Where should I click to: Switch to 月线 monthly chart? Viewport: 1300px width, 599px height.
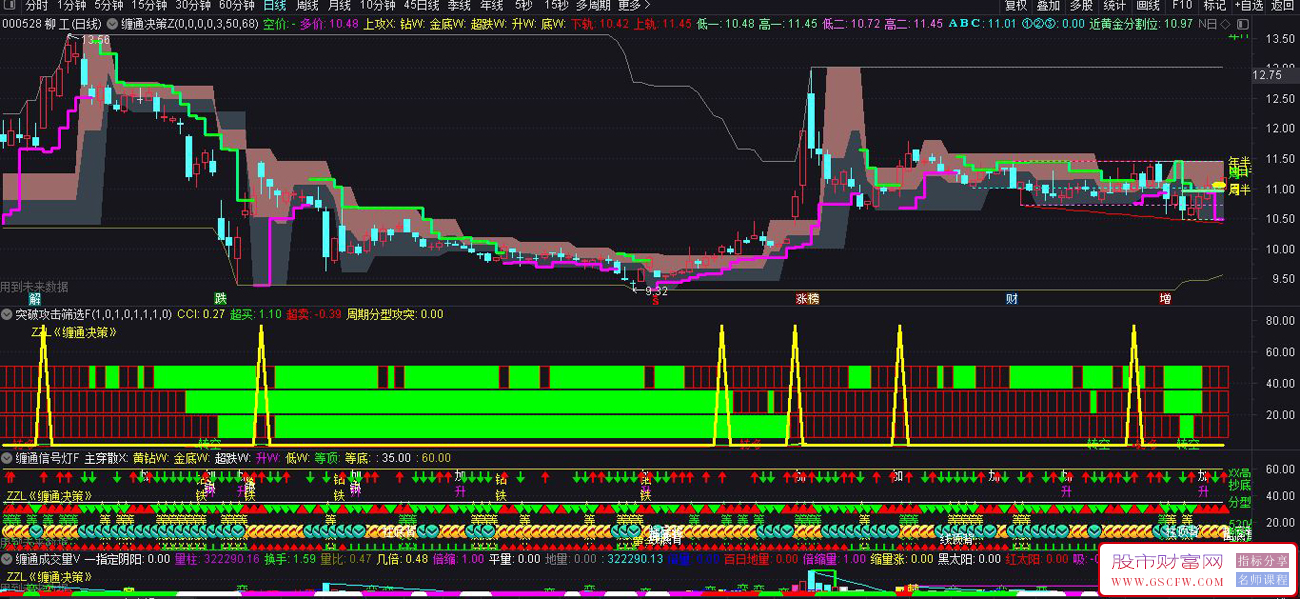pos(339,5)
